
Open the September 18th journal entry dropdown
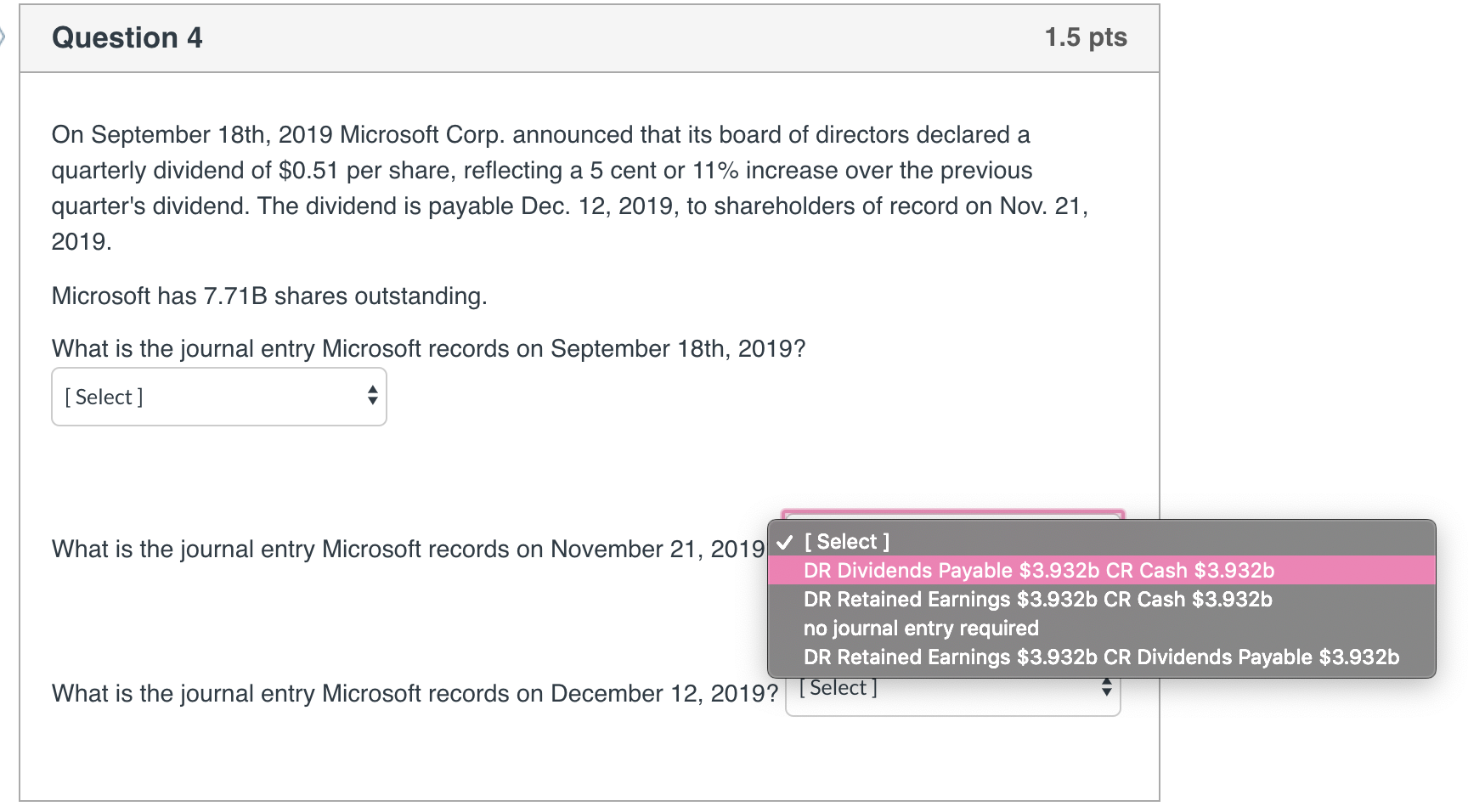coord(218,397)
